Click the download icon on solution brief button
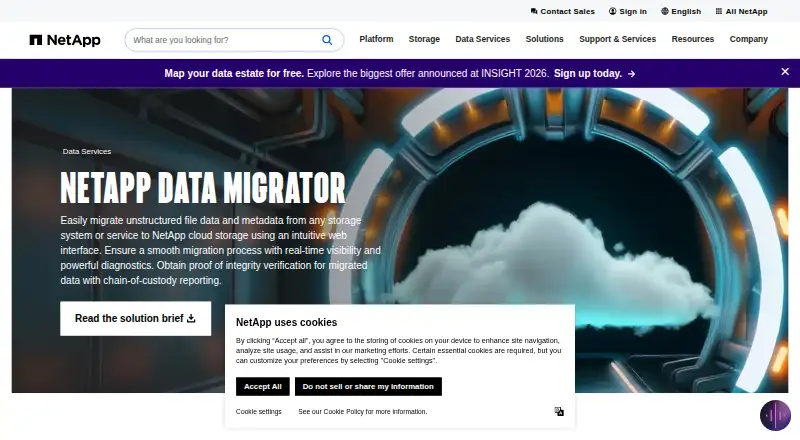Screen dimensions: 800x440 click(191, 319)
